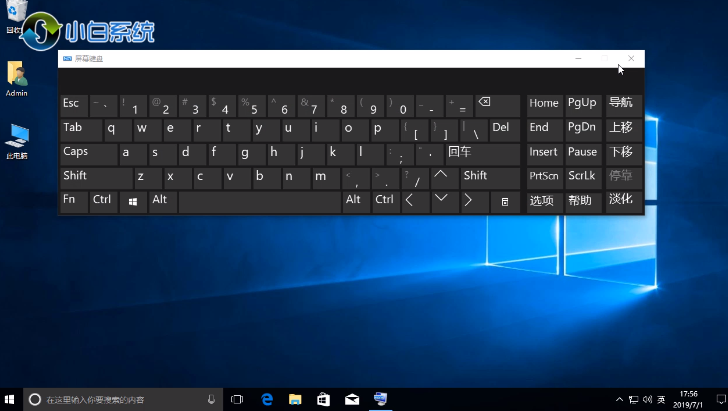Open the Admin desktop folder icon
Image resolution: width=728 pixels, height=411 pixels.
click(17, 79)
